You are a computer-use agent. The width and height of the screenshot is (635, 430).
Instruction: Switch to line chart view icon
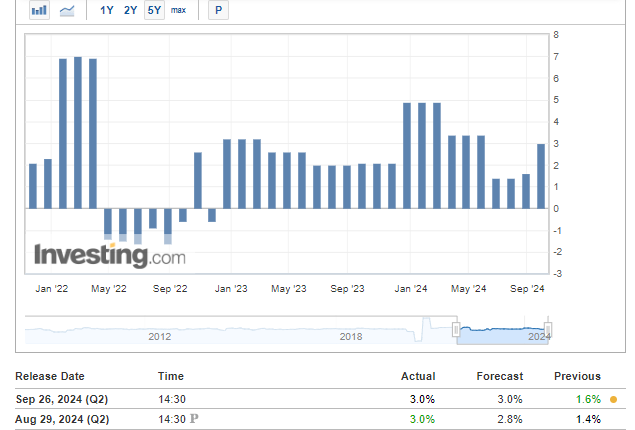68,11
